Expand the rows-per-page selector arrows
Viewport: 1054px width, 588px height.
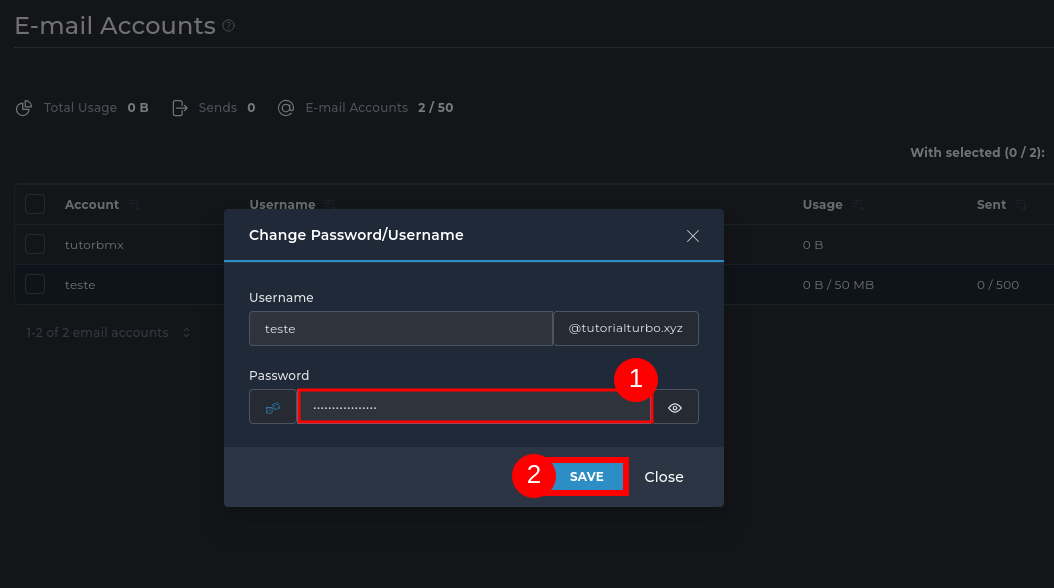tap(186, 333)
